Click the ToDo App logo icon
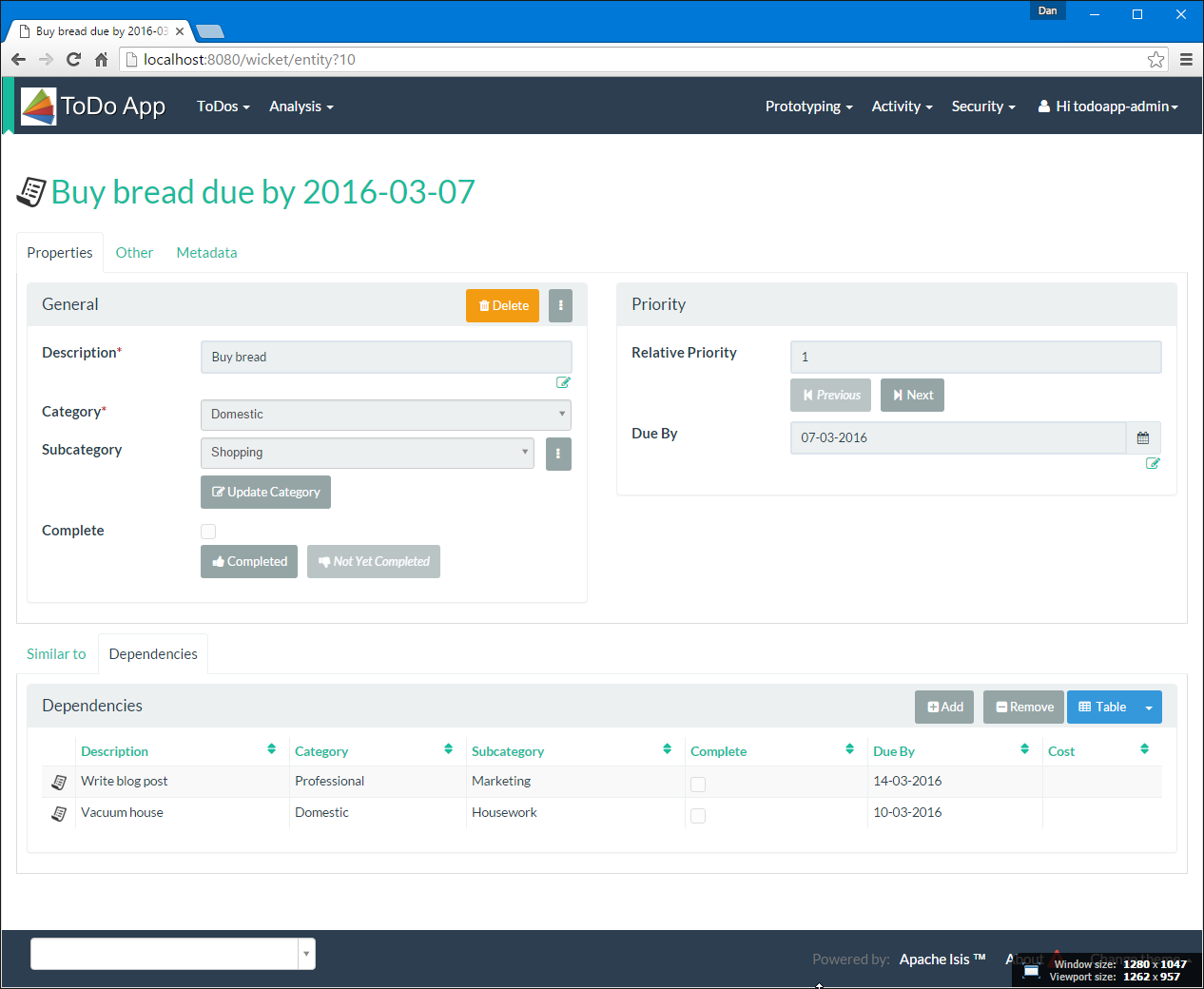The width and height of the screenshot is (1204, 989). [x=39, y=107]
